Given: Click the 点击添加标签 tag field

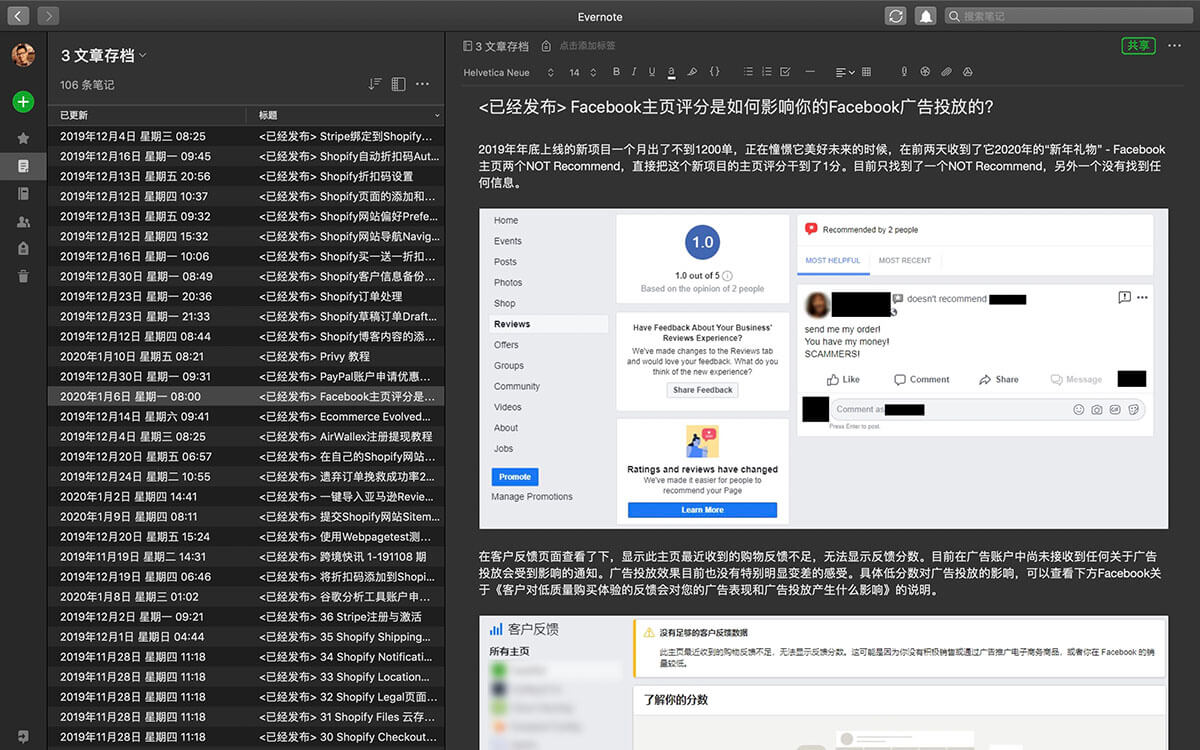Looking at the screenshot, I should 587,46.
